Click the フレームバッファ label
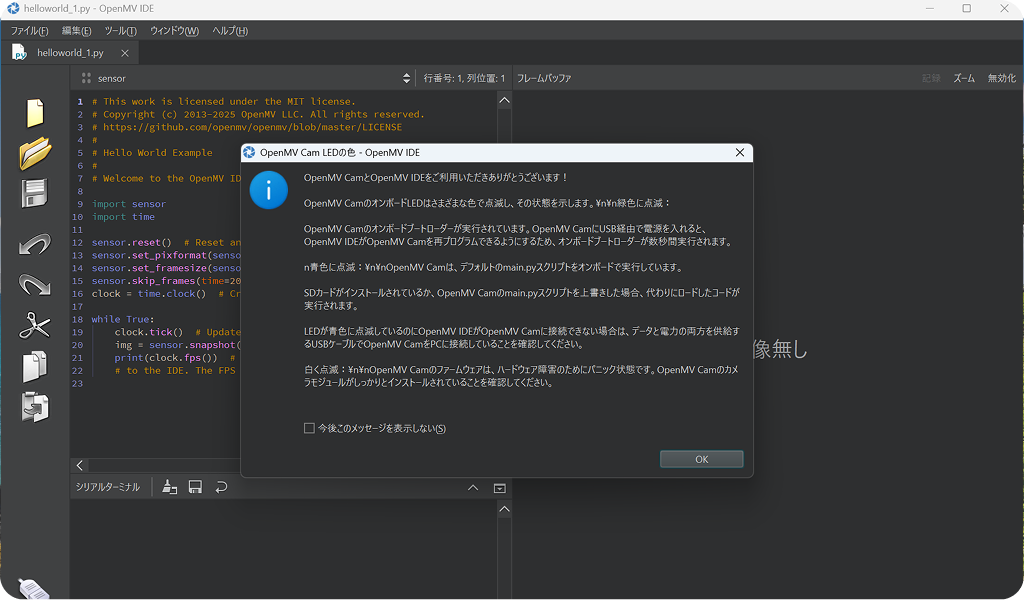 coord(544,78)
